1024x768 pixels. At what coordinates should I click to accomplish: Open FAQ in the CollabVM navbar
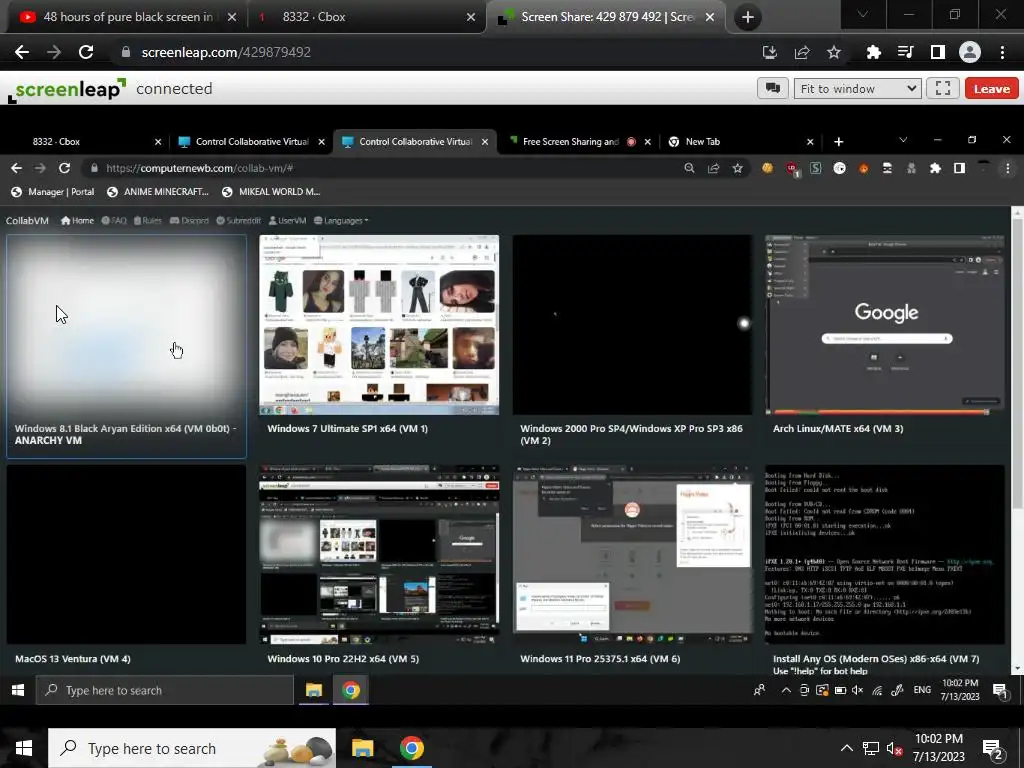tap(114, 221)
